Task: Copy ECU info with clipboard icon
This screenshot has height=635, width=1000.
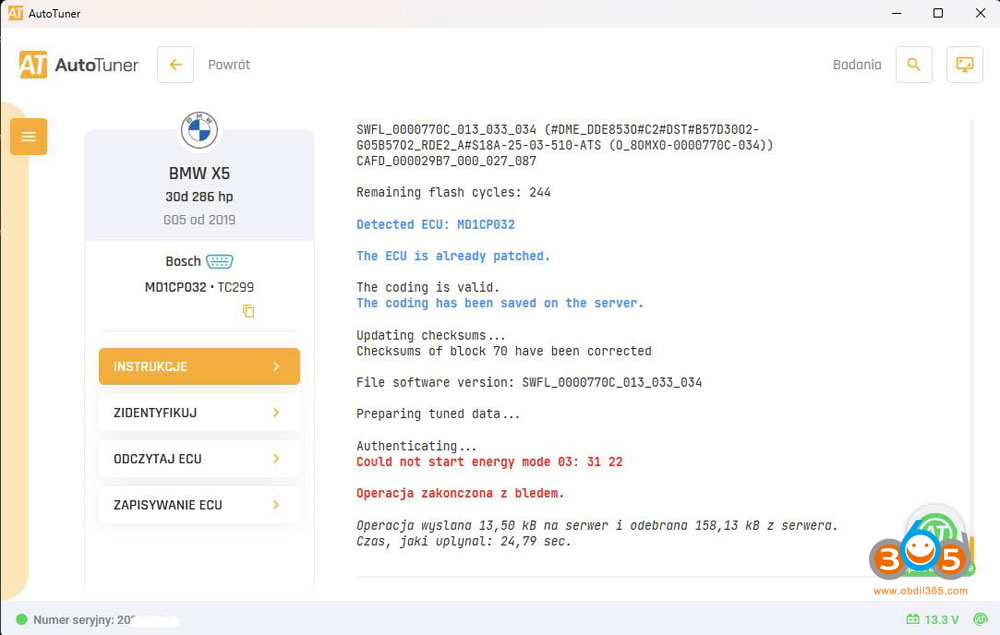Action: (x=248, y=311)
